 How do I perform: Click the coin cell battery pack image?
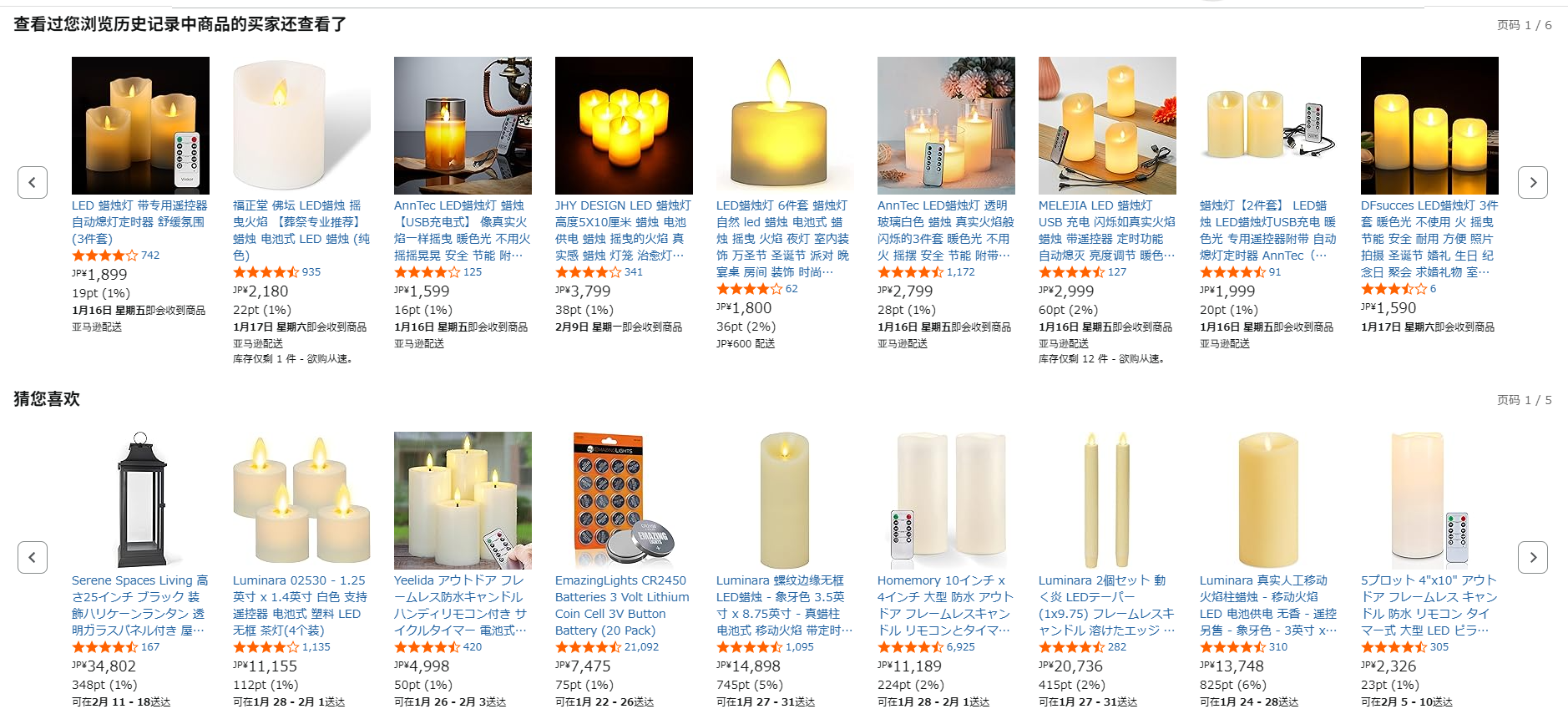tap(624, 500)
